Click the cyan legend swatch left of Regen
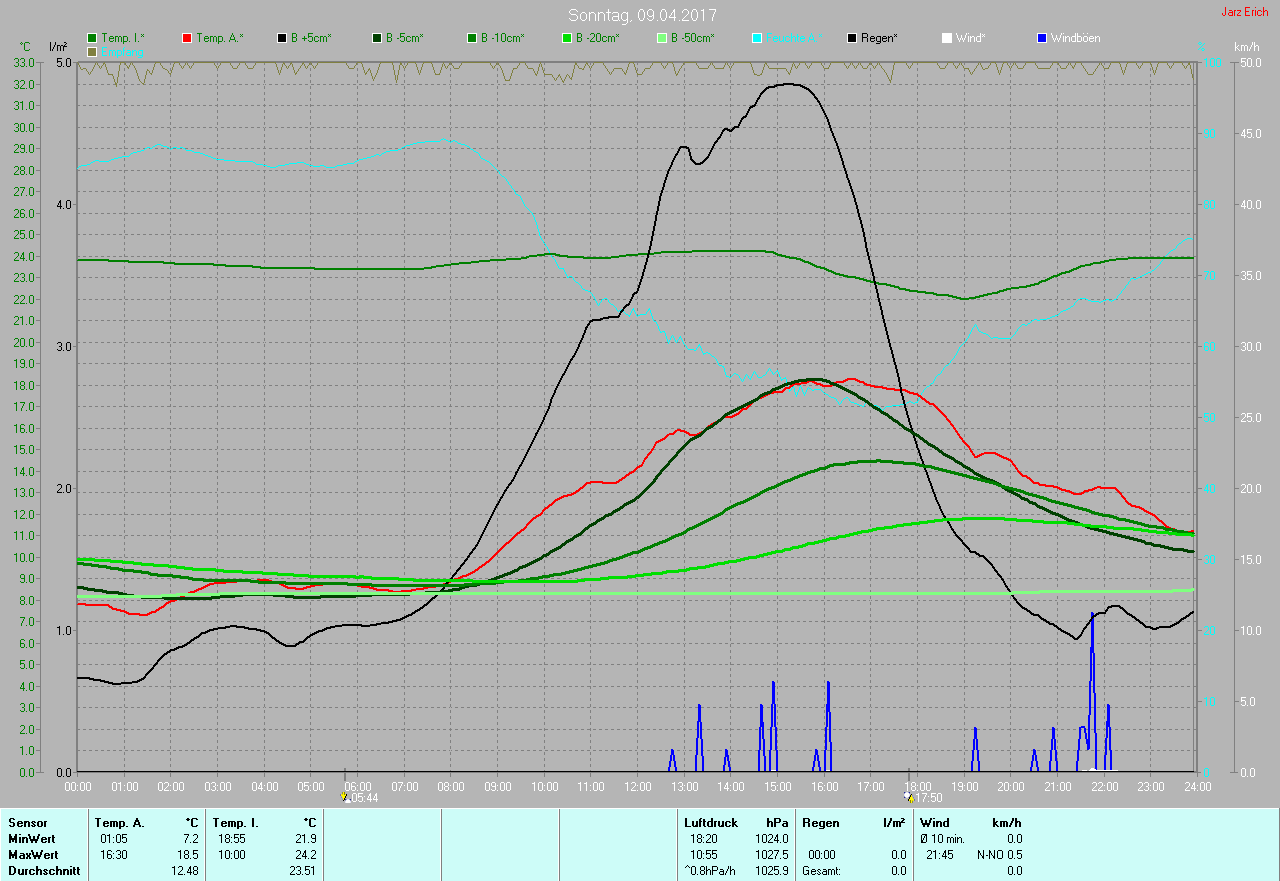Viewport: 1280px width, 881px height. pyautogui.click(x=757, y=38)
